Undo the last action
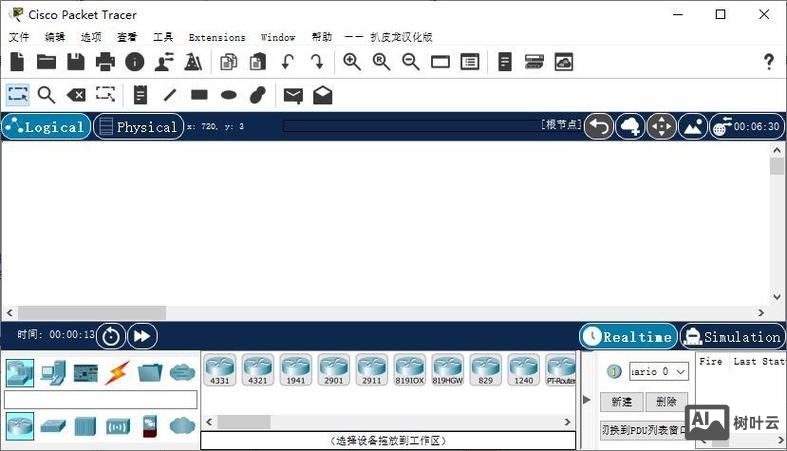The width and height of the screenshot is (787, 451). [288, 62]
